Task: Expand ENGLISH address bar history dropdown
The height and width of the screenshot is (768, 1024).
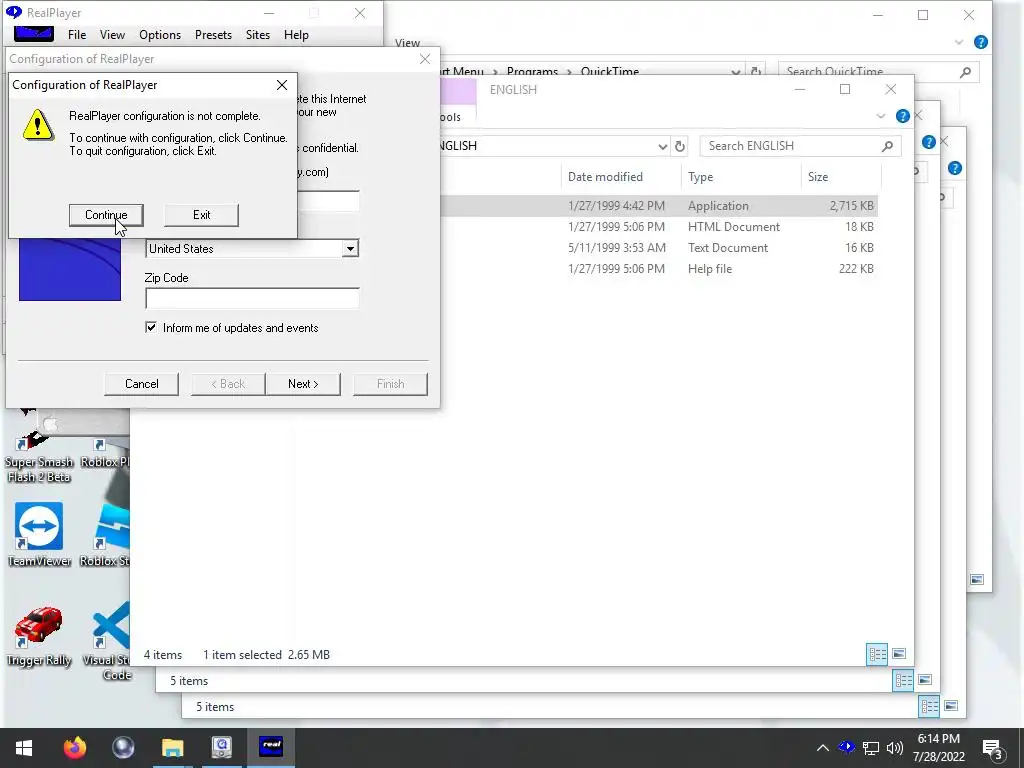Action: [662, 146]
